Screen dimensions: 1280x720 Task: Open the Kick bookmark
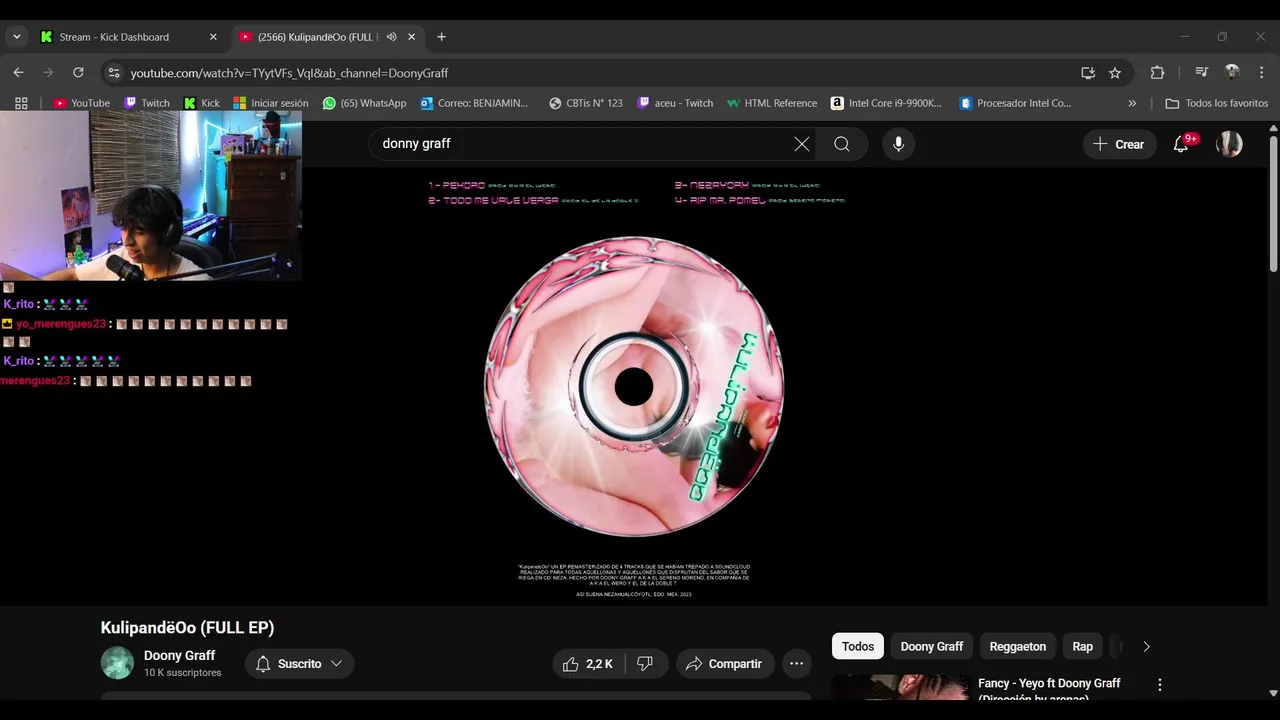pyautogui.click(x=201, y=103)
